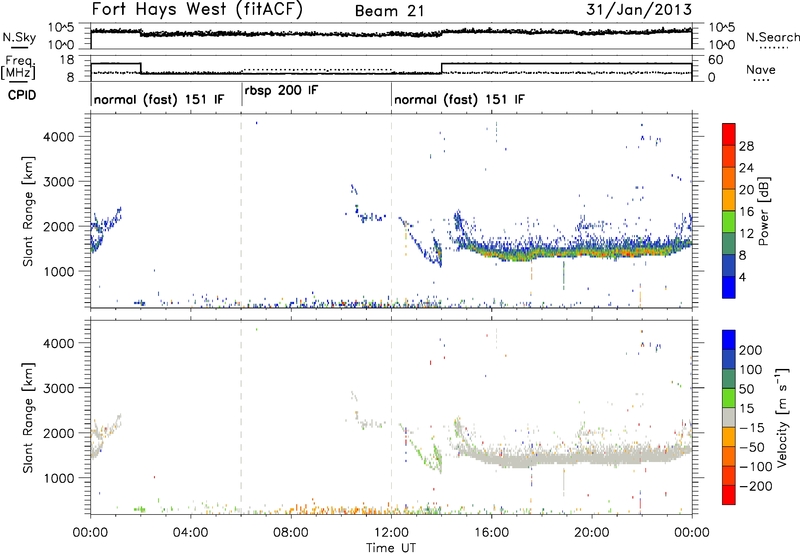Click the gray band of the velocity colorbar
Screen dimensions: 800x554
(x=729, y=417)
